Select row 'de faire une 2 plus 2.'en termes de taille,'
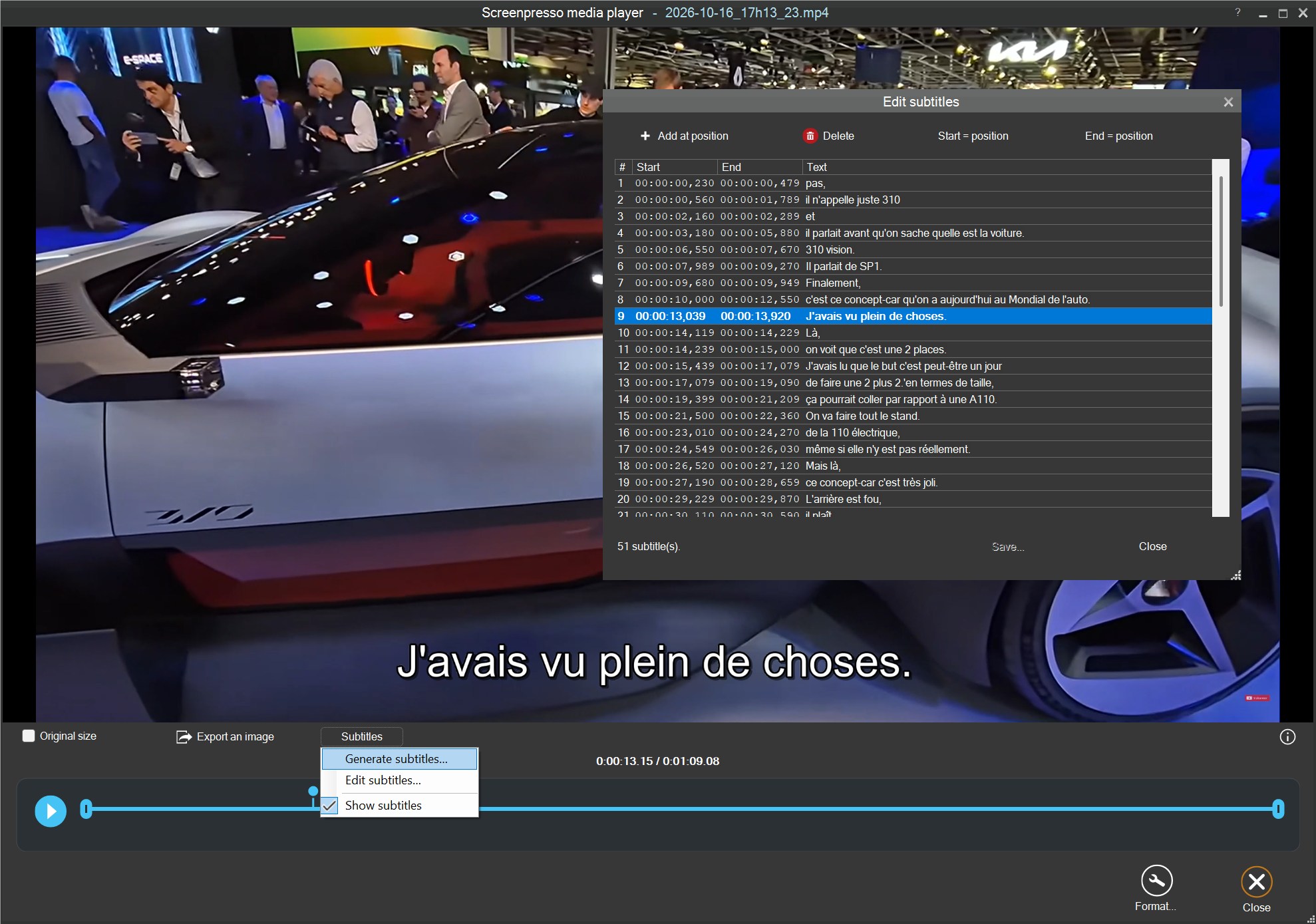Screen dimensions: 1316x924 click(913, 383)
